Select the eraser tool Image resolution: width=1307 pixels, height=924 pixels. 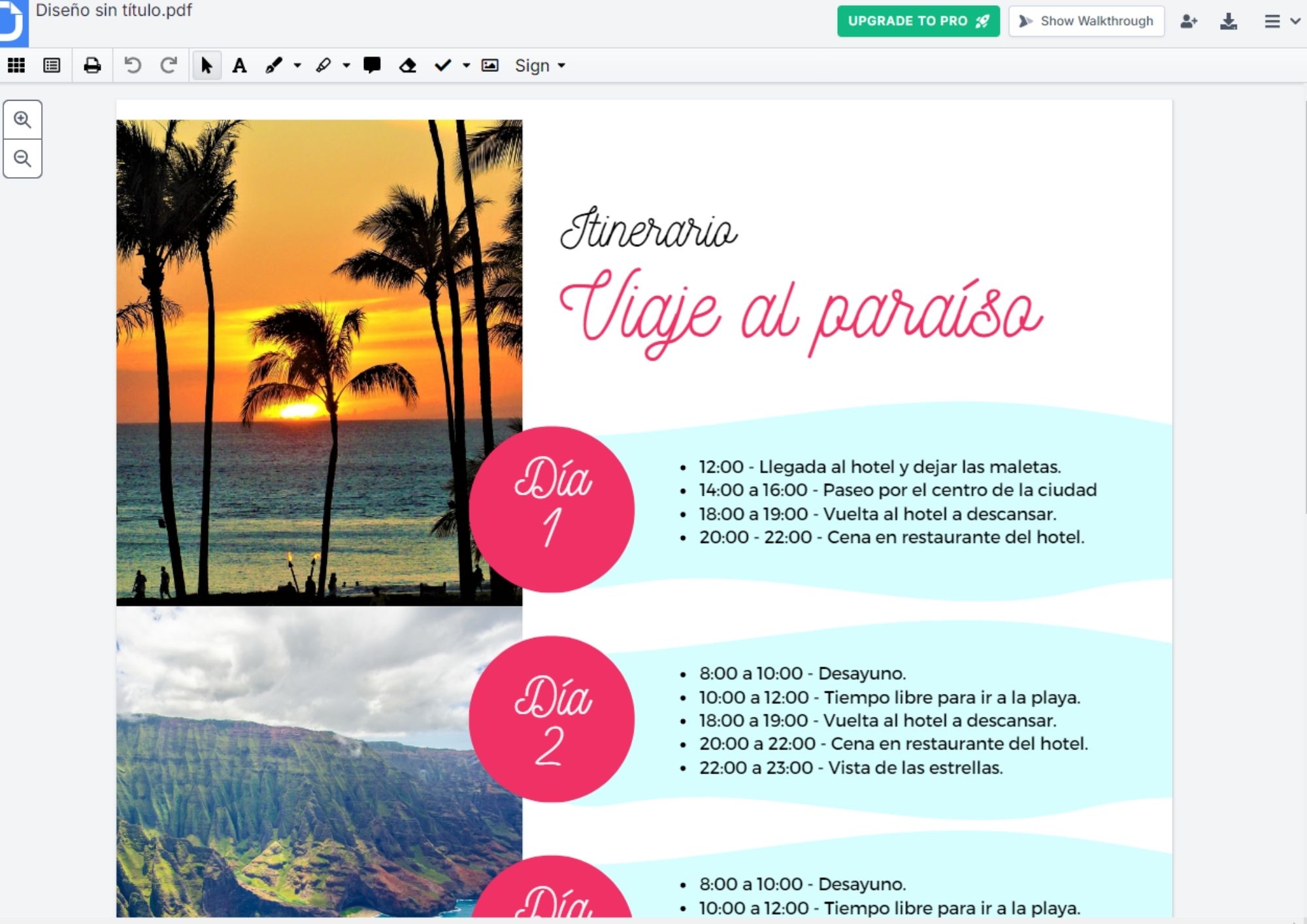tap(408, 65)
